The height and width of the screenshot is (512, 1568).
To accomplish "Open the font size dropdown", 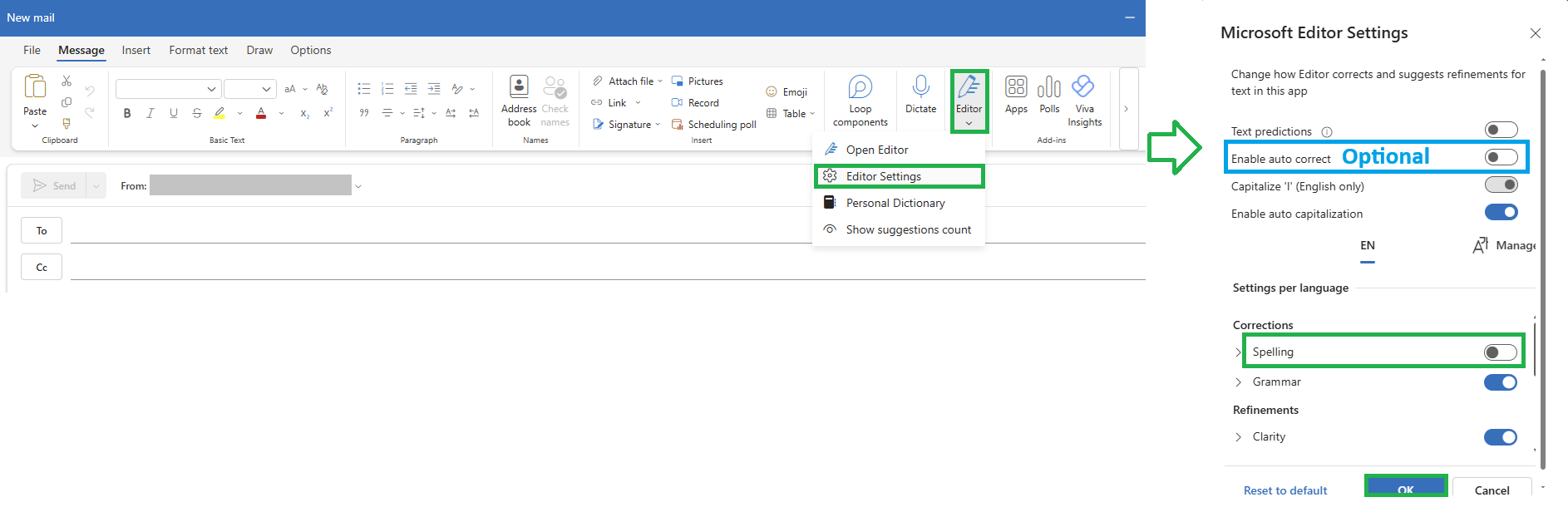I will click(266, 89).
